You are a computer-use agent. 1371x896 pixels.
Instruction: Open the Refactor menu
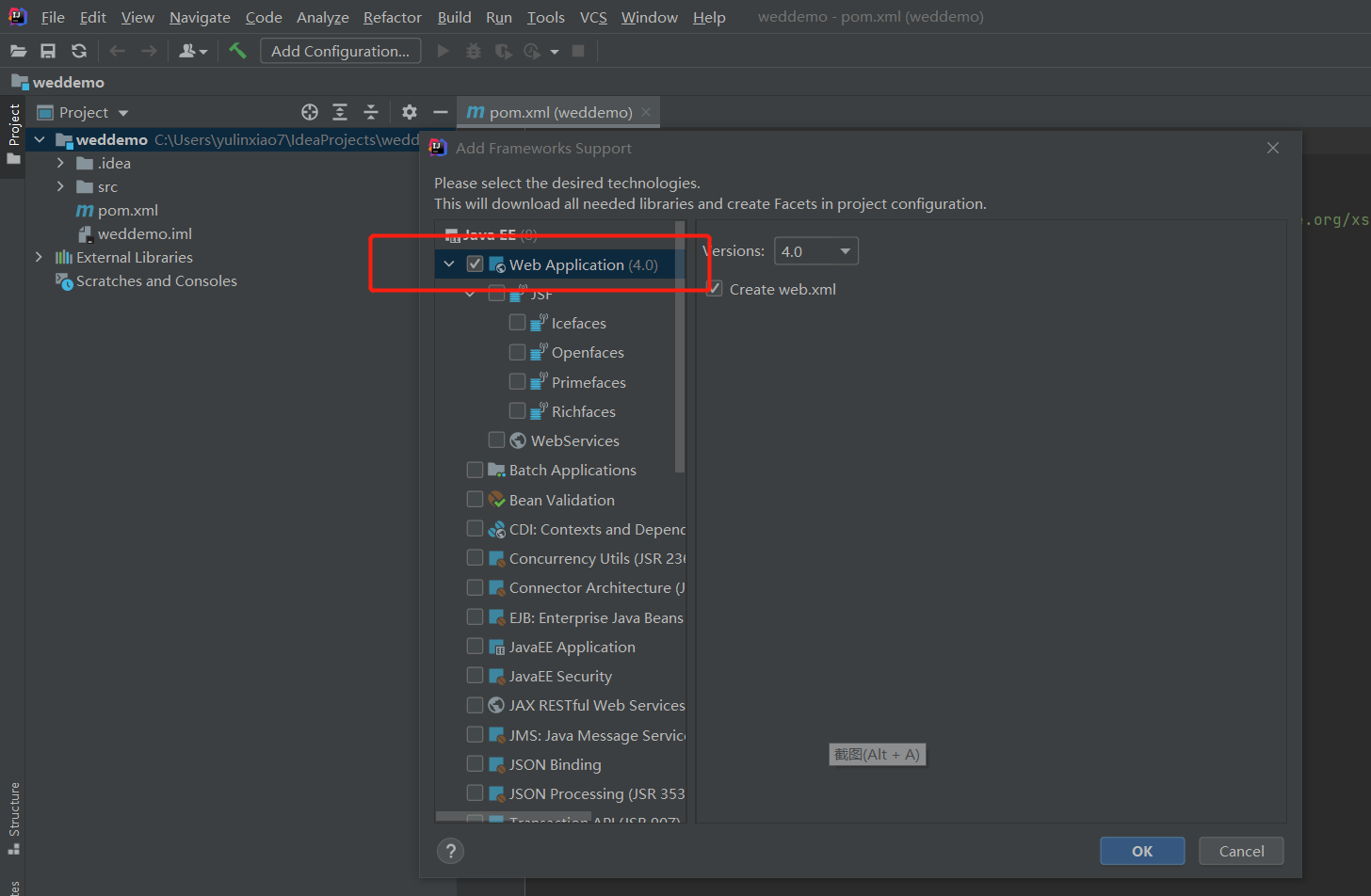pos(393,17)
